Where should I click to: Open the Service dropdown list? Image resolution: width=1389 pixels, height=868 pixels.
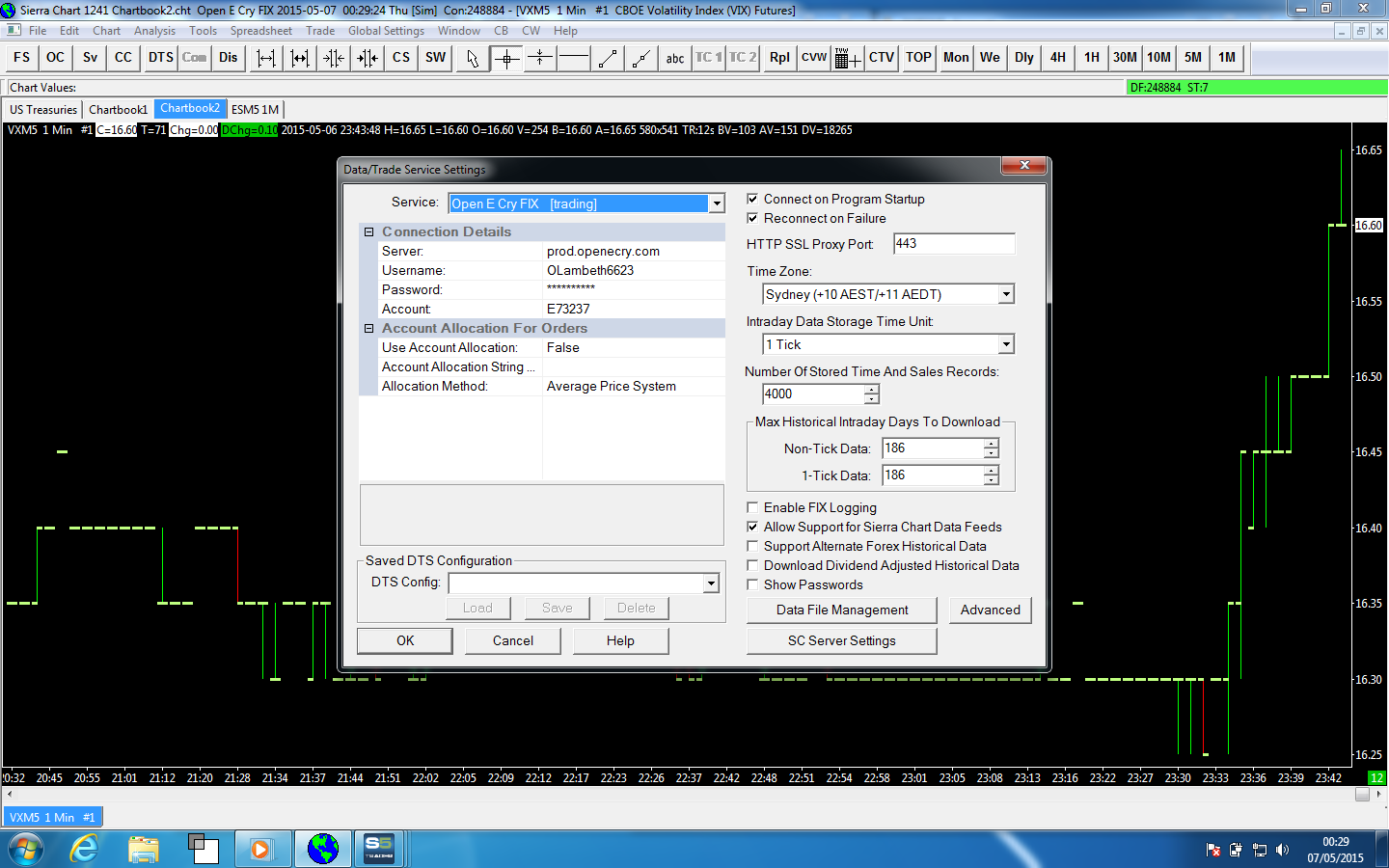pyautogui.click(x=717, y=203)
